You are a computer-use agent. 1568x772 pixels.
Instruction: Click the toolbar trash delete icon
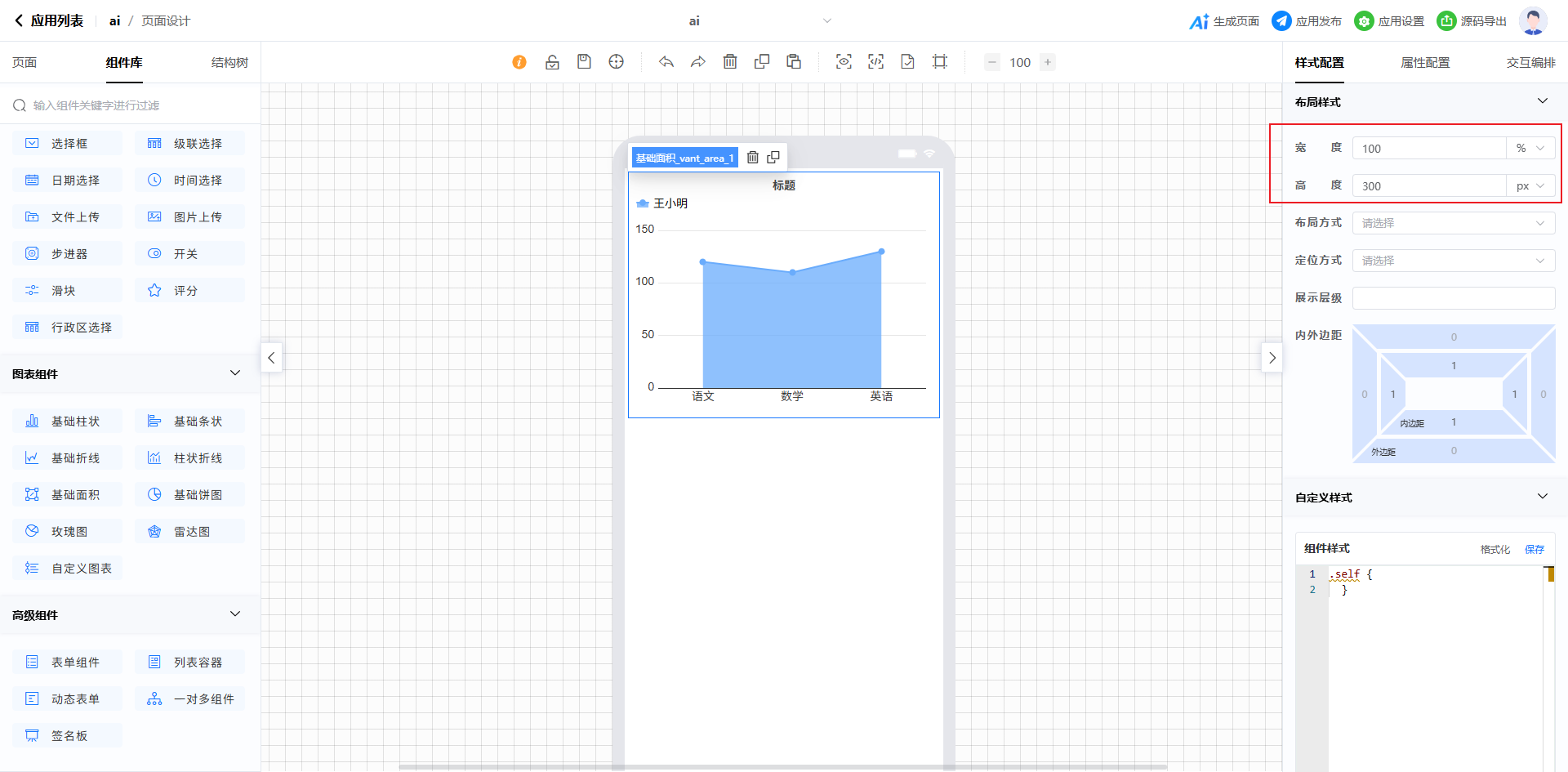730,62
